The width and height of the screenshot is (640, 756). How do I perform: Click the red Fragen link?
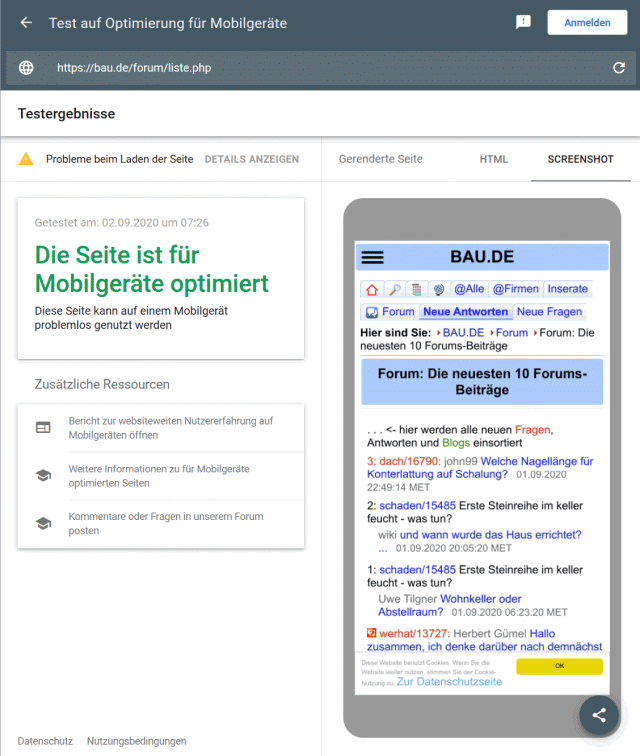tap(532, 430)
